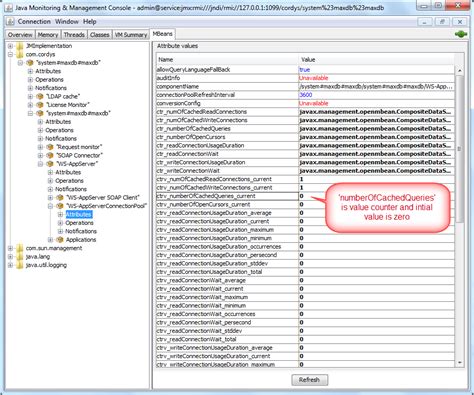The height and width of the screenshot is (395, 474).
Task: Click the Request monitor bean icon
Action: pyautogui.click(x=50, y=147)
